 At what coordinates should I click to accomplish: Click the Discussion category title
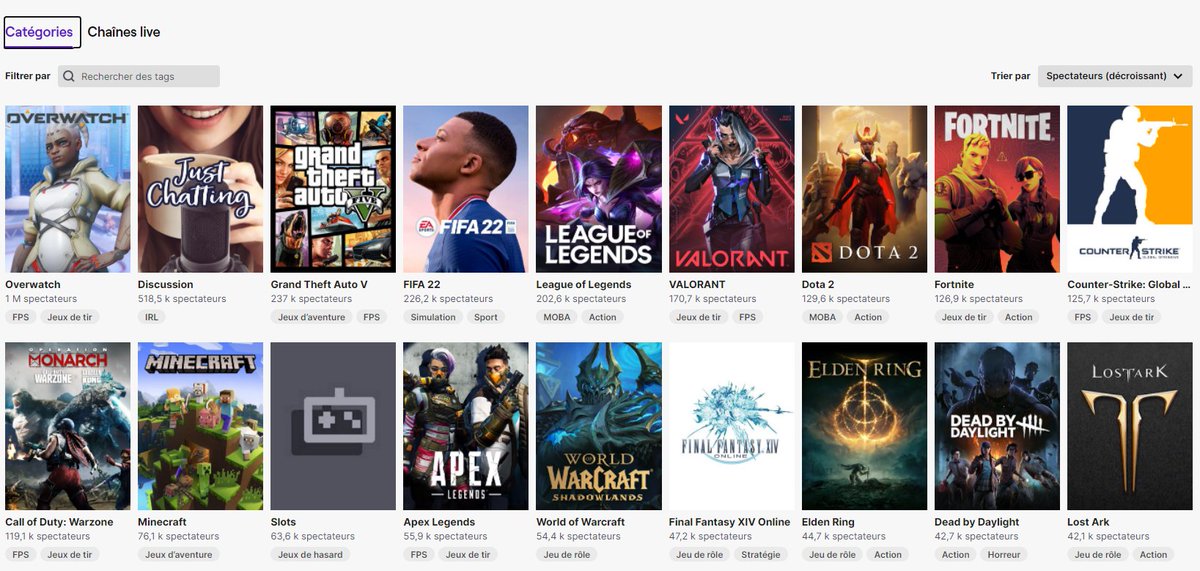coord(166,285)
